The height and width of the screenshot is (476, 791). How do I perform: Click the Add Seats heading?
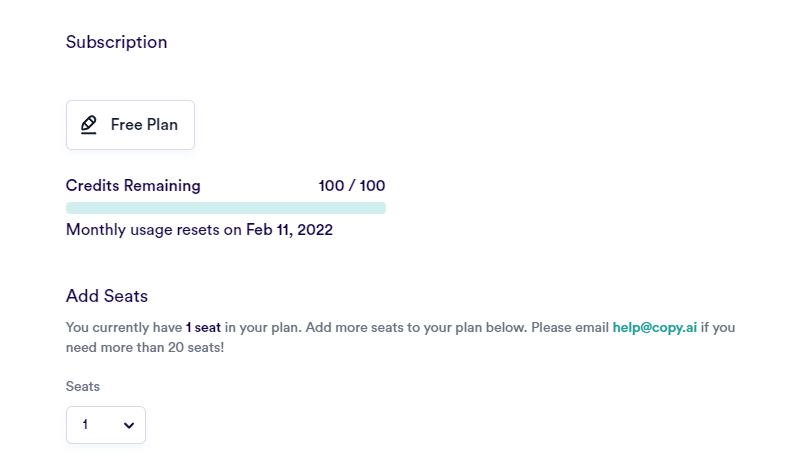pos(107,296)
